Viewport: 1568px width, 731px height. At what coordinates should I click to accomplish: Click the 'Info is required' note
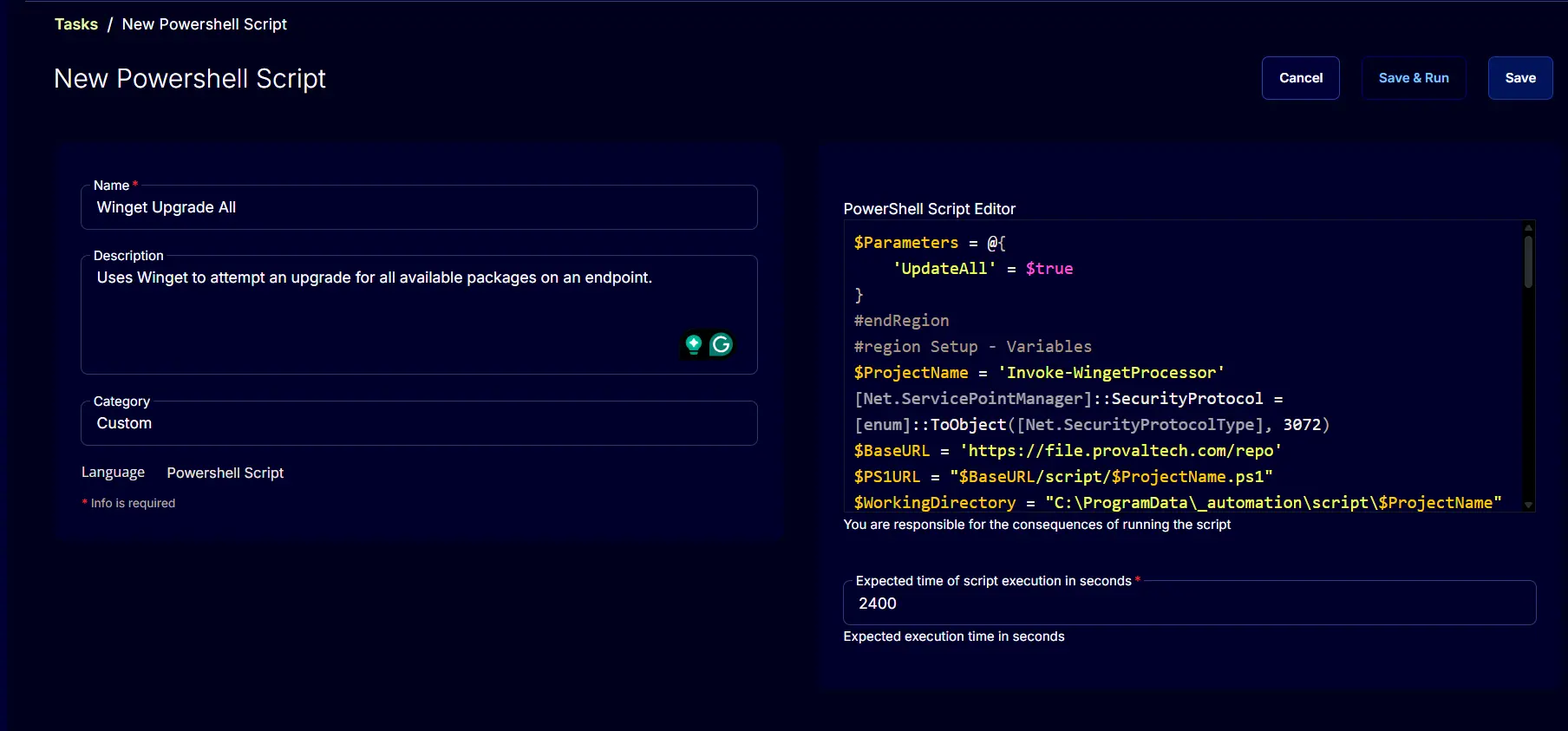point(128,503)
